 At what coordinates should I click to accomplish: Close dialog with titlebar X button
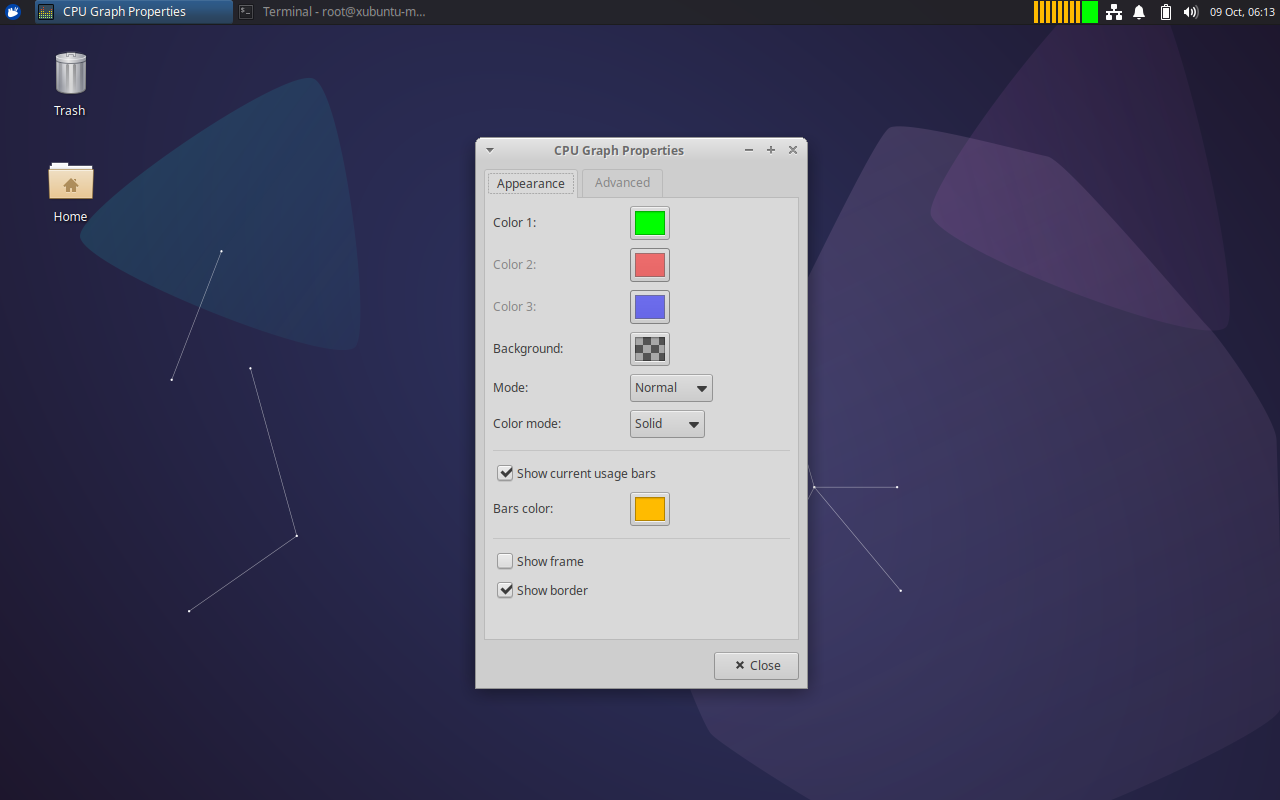(793, 150)
